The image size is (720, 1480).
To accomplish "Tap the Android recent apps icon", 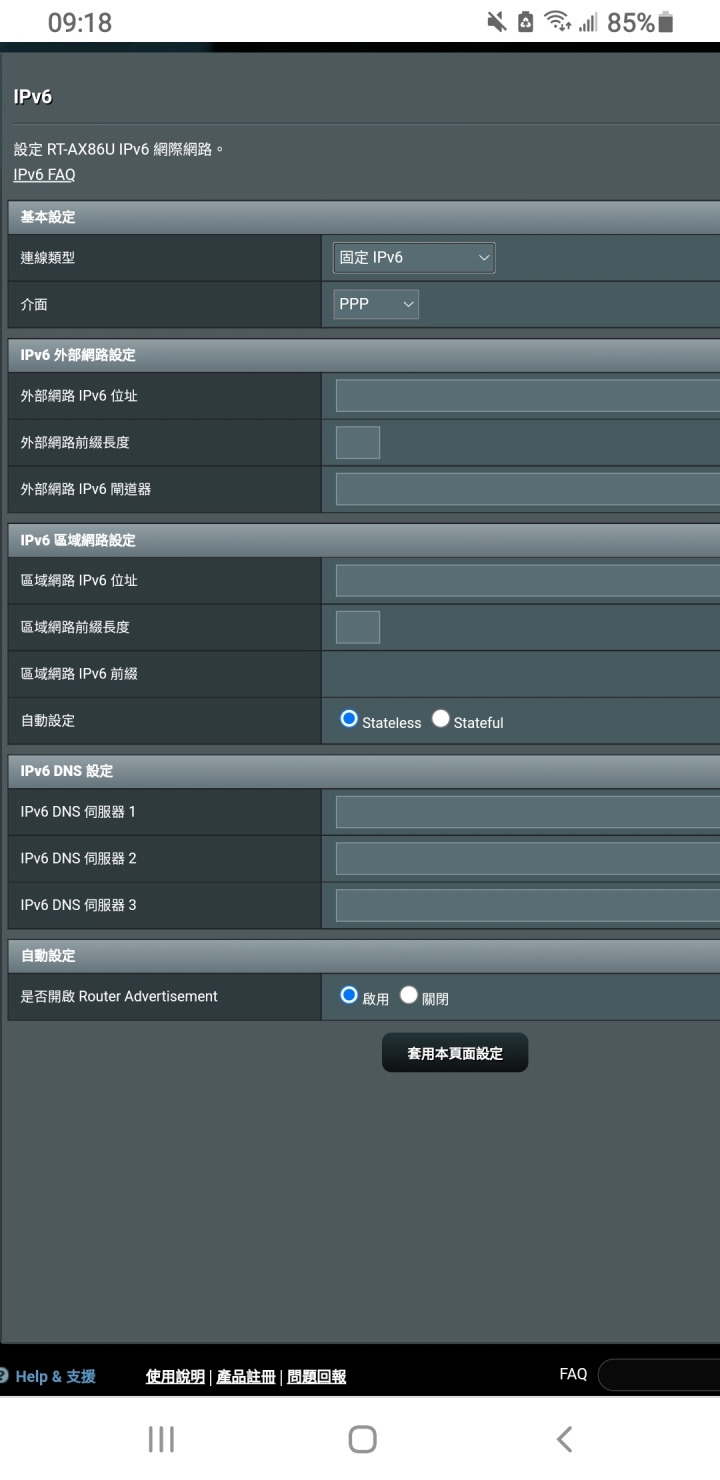I will [161, 1439].
